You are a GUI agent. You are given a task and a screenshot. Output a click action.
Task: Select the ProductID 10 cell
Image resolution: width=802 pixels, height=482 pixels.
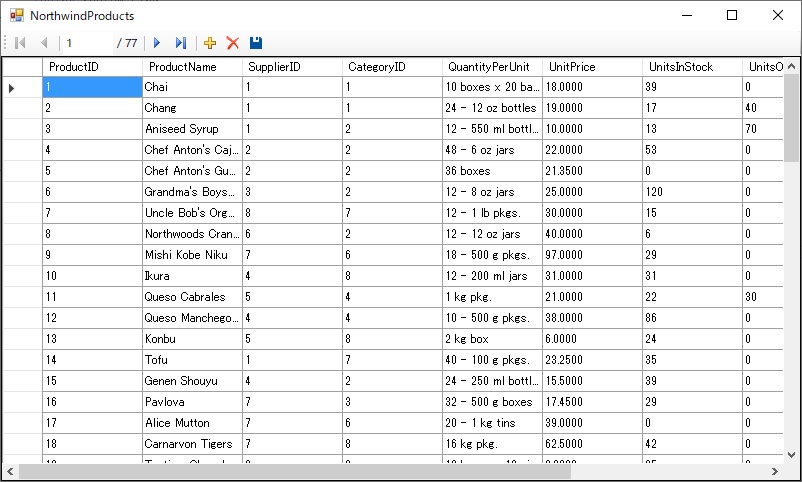92,276
